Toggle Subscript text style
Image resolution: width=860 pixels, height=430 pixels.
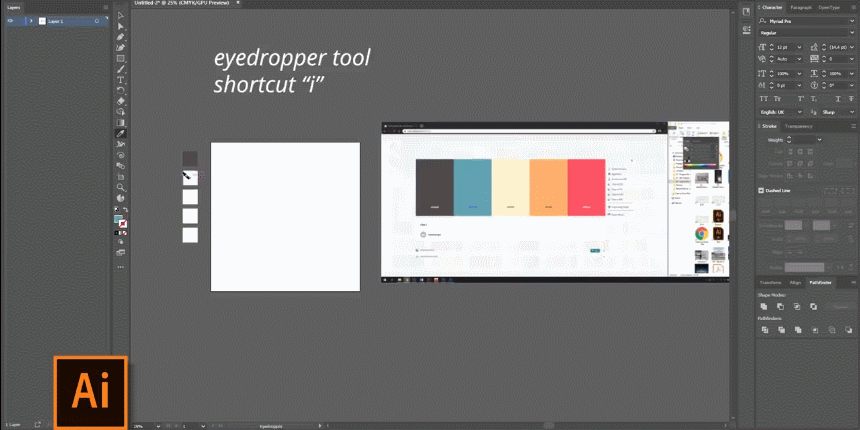point(814,99)
